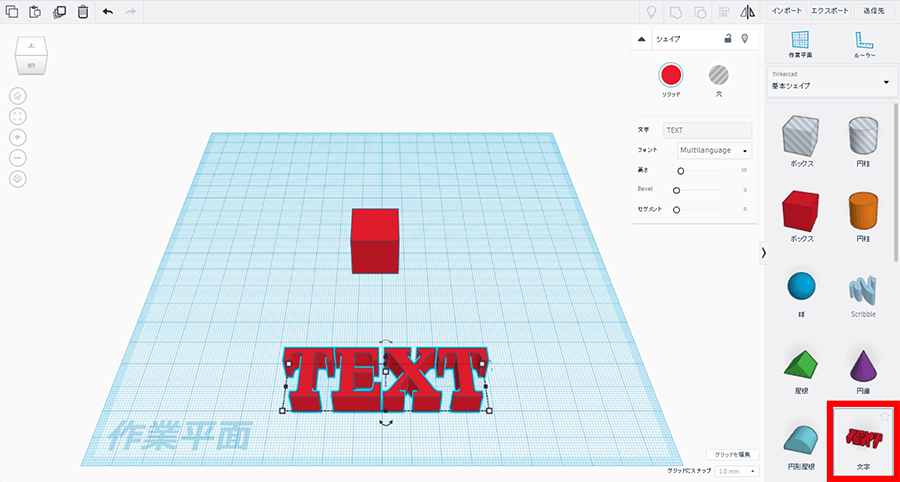Toggle the lock icon in the shape panel
The width and height of the screenshot is (900, 482).
tap(728, 38)
